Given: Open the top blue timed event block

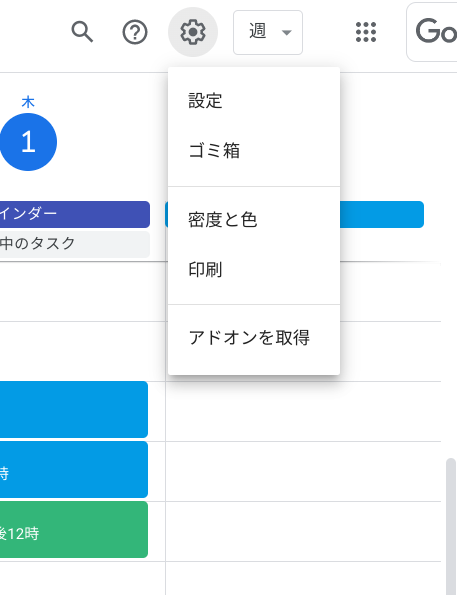Looking at the screenshot, I should [x=74, y=409].
